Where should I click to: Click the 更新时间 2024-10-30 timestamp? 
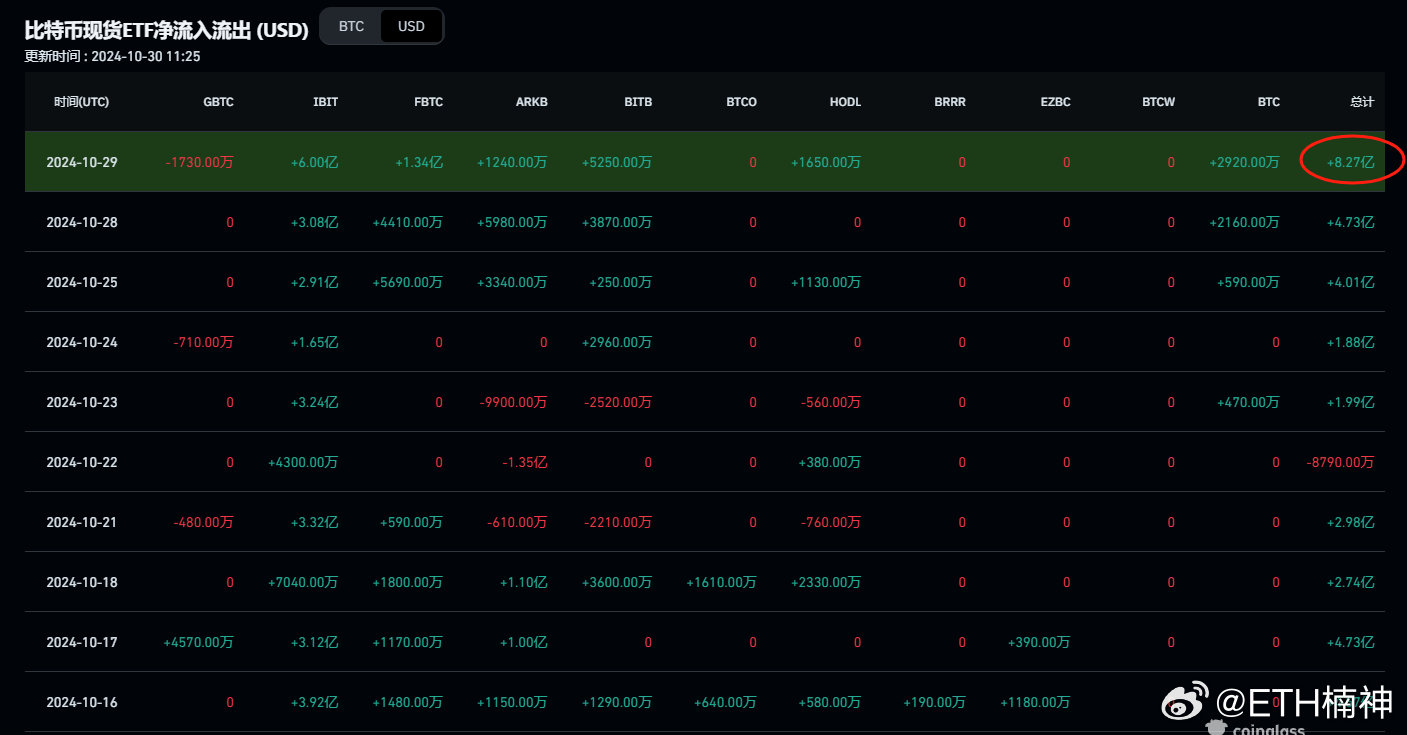tap(112, 57)
